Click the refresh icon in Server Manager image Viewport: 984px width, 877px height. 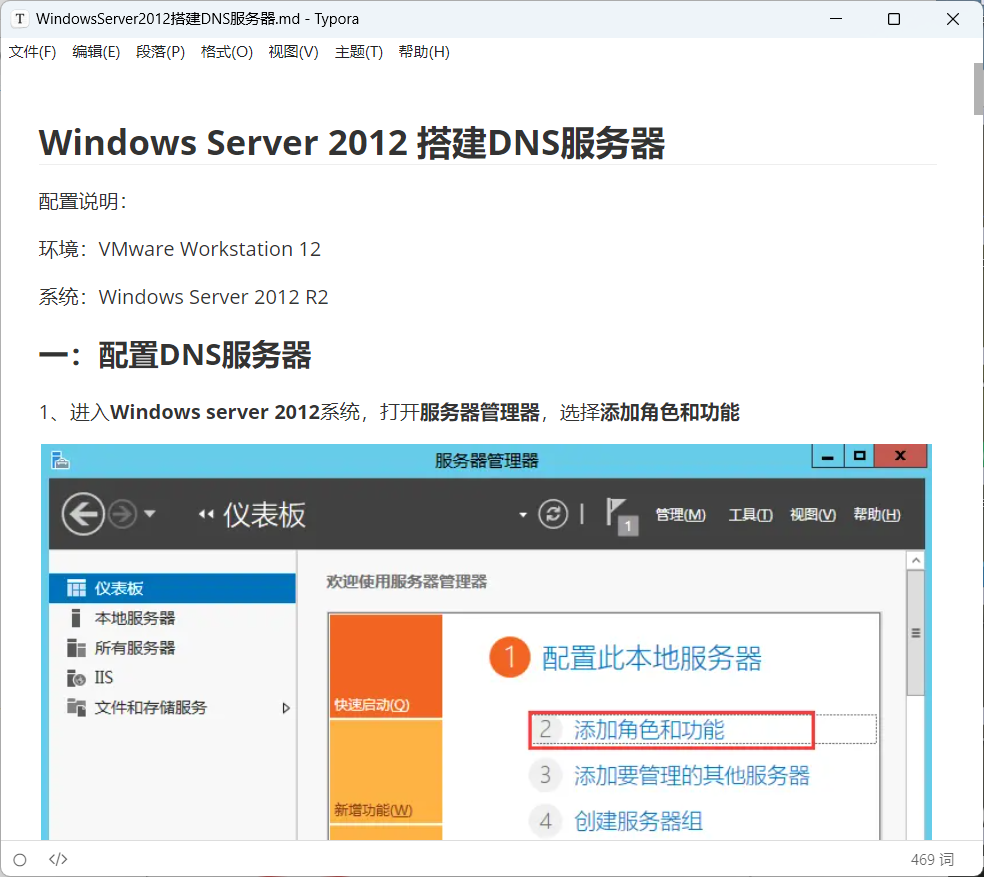point(553,514)
